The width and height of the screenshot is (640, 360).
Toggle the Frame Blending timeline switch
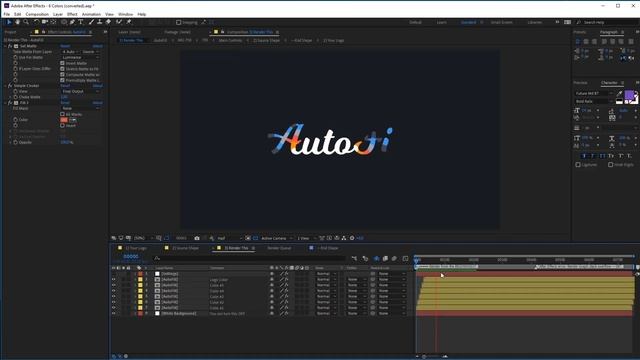pyautogui.click(x=385, y=258)
